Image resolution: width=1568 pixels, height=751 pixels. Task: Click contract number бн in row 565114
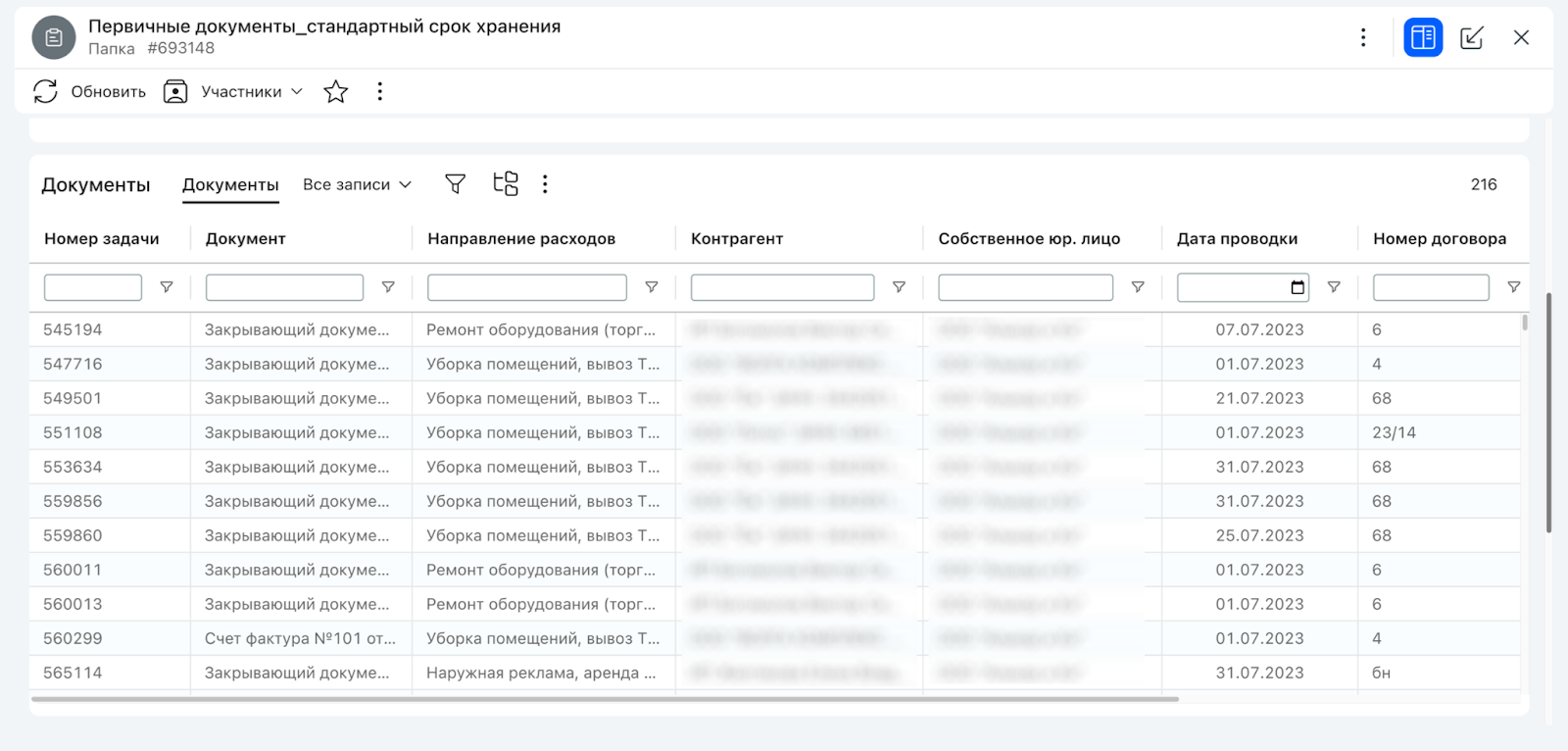[x=1381, y=673]
